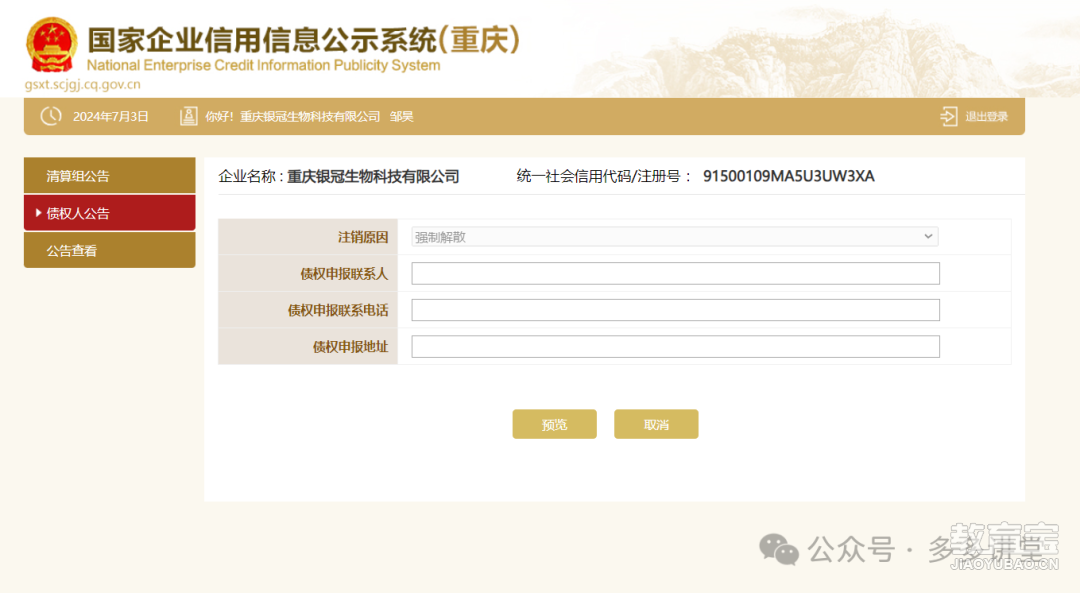
Task: Click the gsxt.scjgj.cq.gov.cn site address
Action: pos(83,85)
